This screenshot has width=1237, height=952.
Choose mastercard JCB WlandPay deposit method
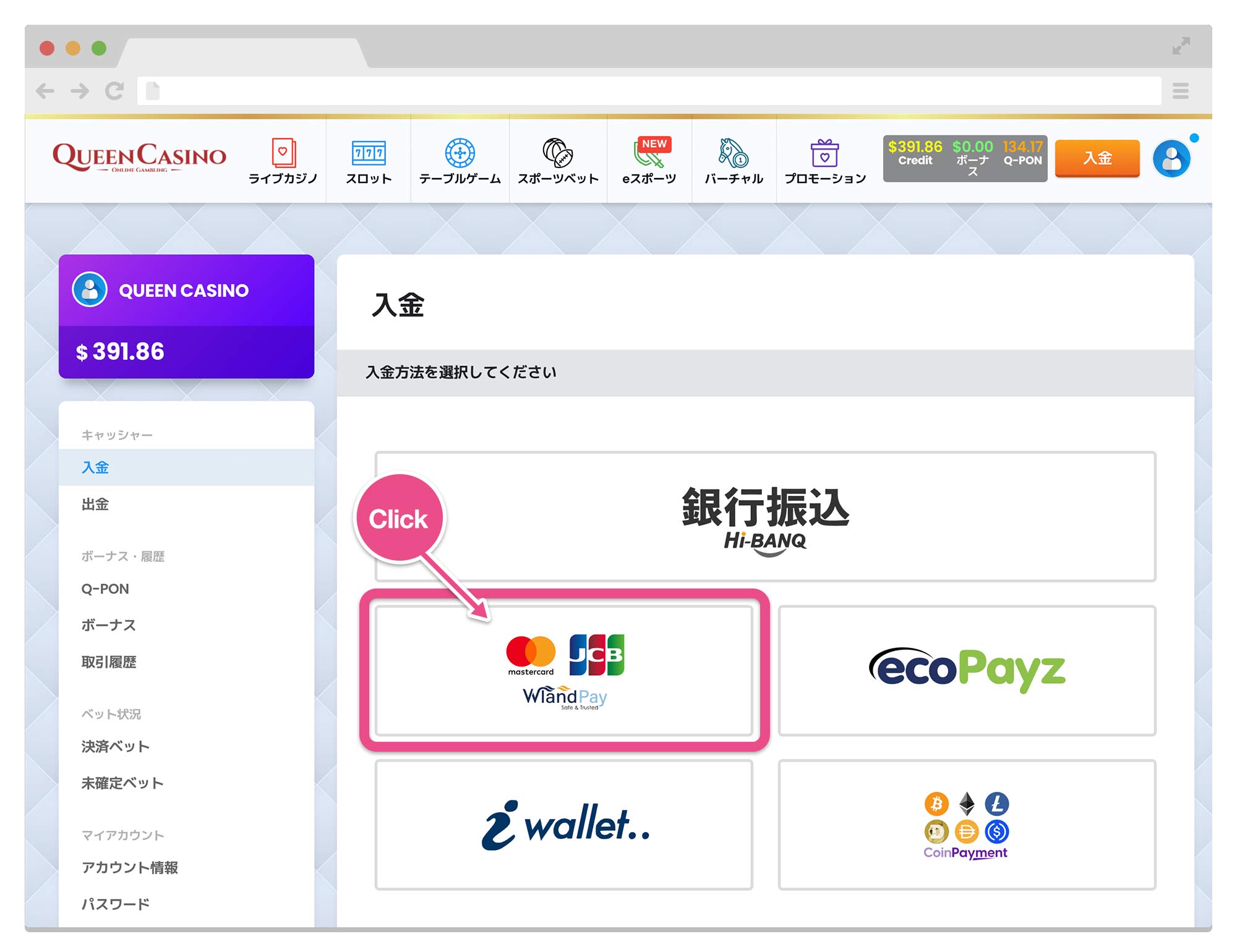564,671
